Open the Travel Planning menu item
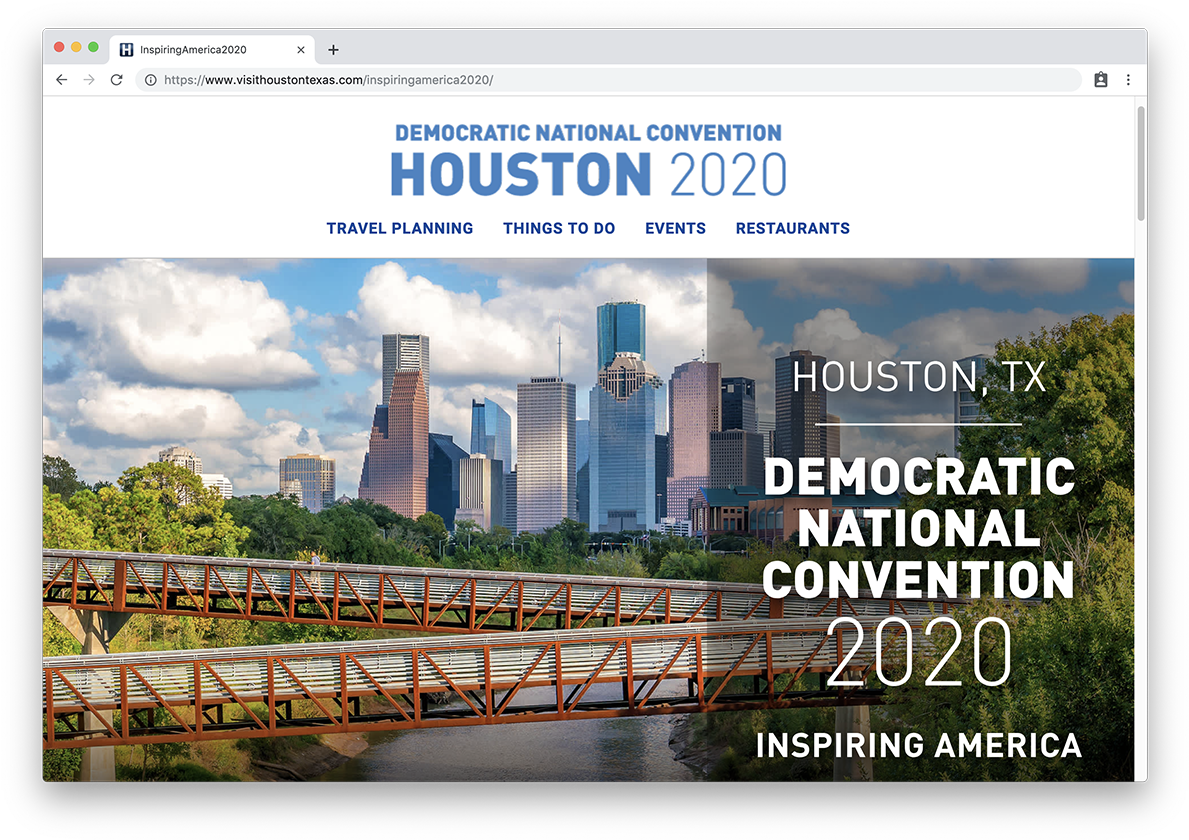 pyautogui.click(x=399, y=228)
